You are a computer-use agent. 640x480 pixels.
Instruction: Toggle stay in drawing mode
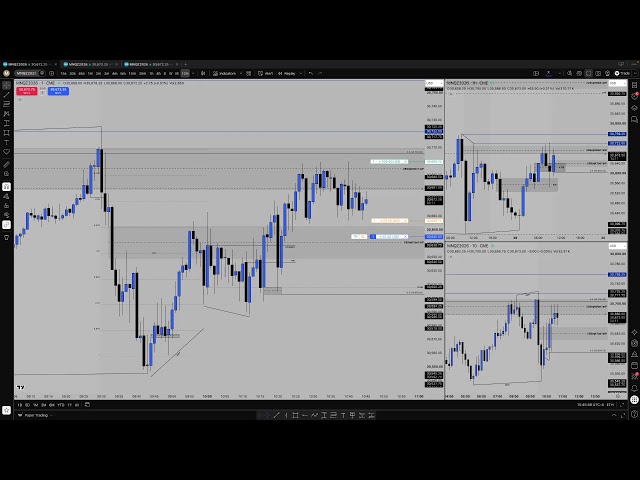click(x=6, y=196)
